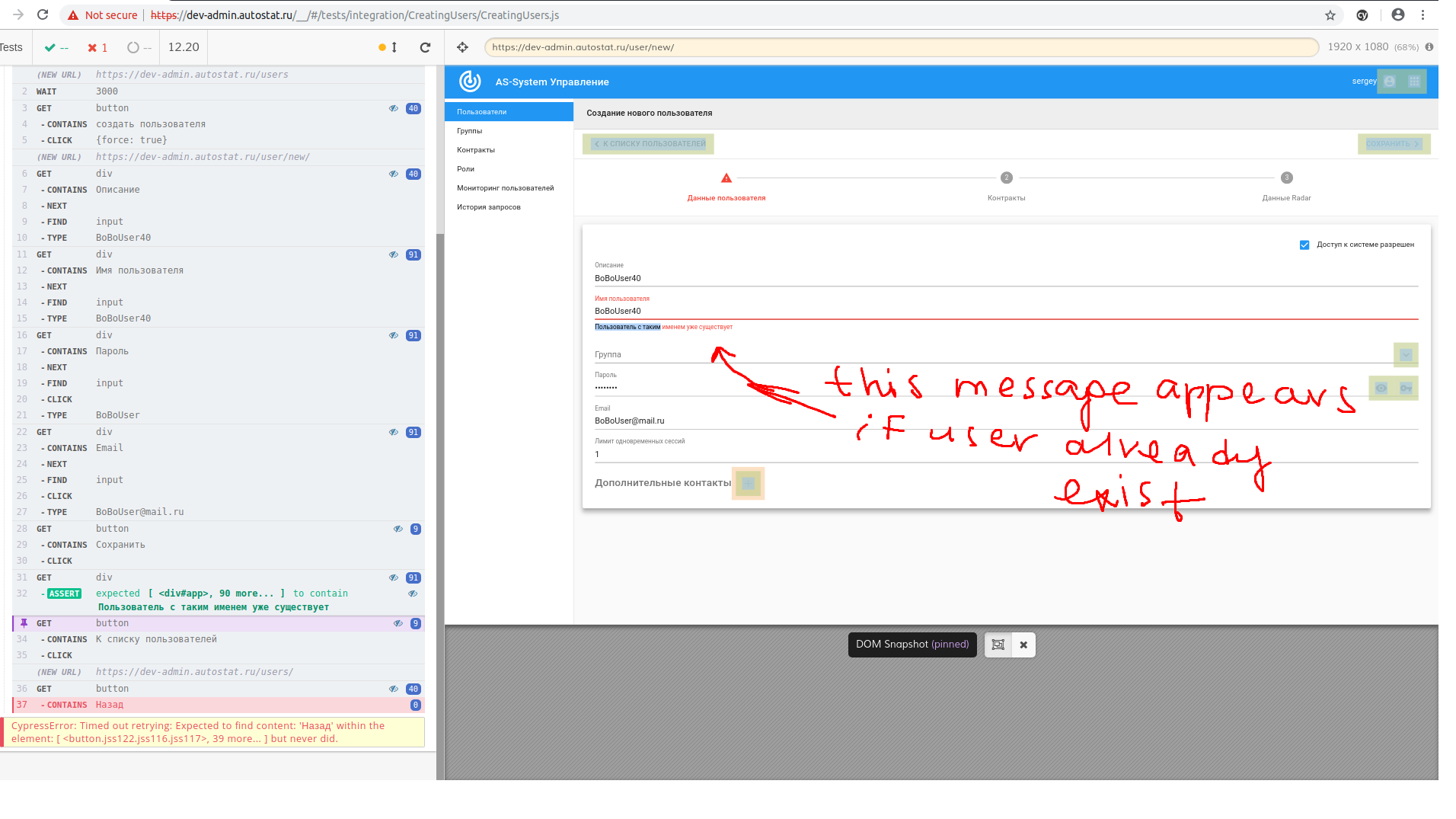Image resolution: width=1456 pixels, height=819 pixels.
Task: Click the TYPE BoBoUser@mail.ru command row
Action: click(219, 512)
